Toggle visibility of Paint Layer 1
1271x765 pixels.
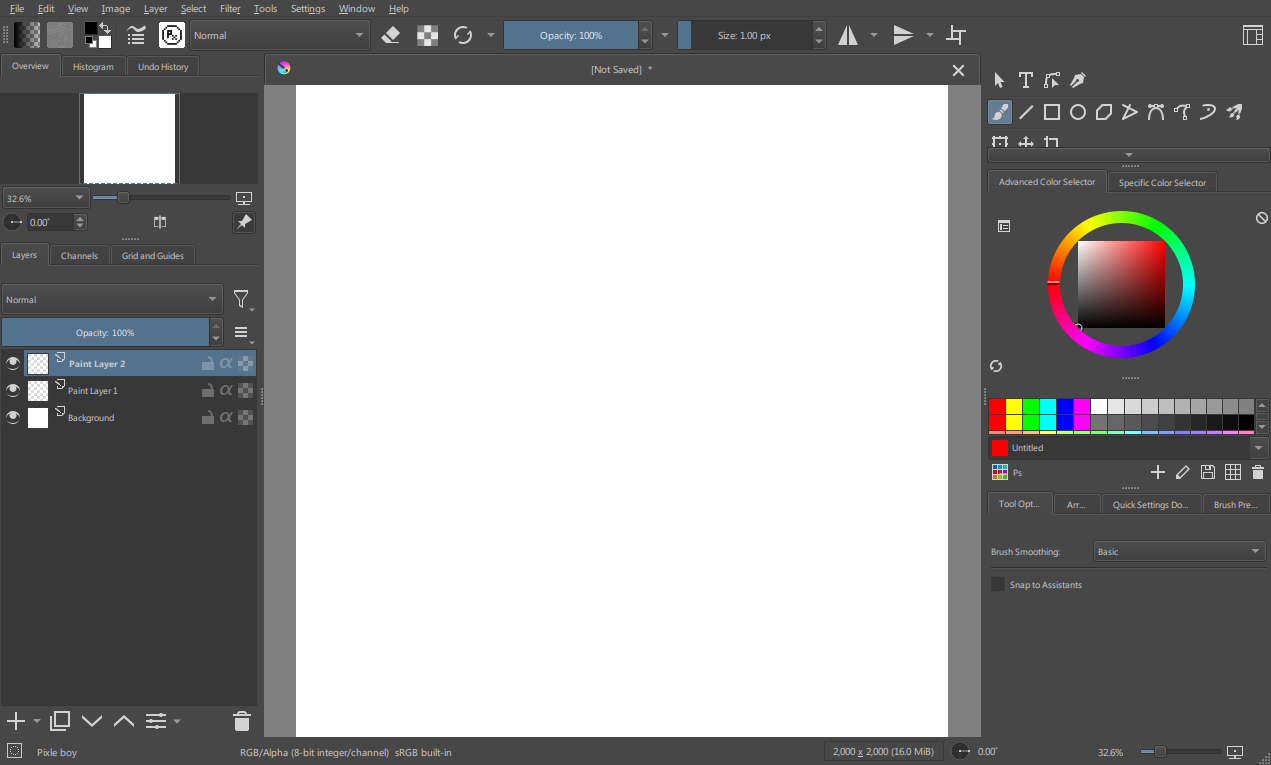(13, 391)
